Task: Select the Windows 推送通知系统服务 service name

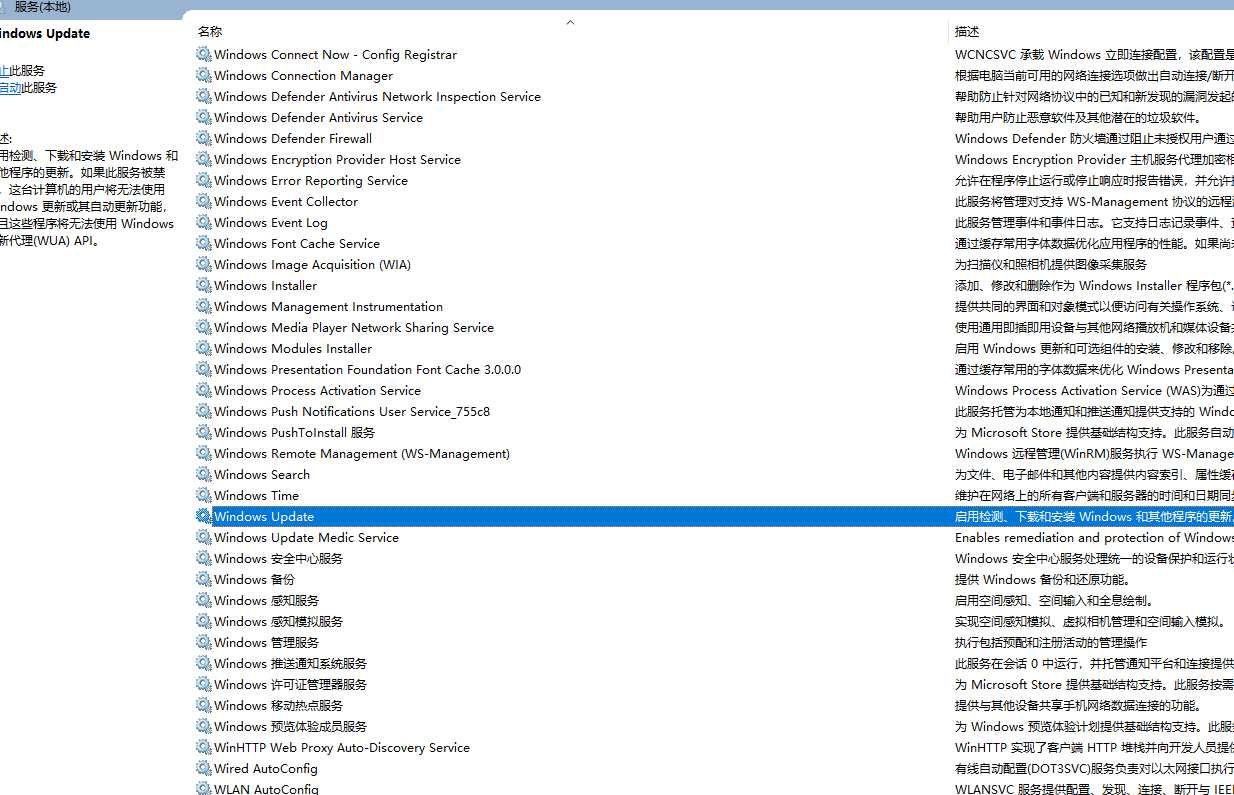Action: click(x=290, y=664)
